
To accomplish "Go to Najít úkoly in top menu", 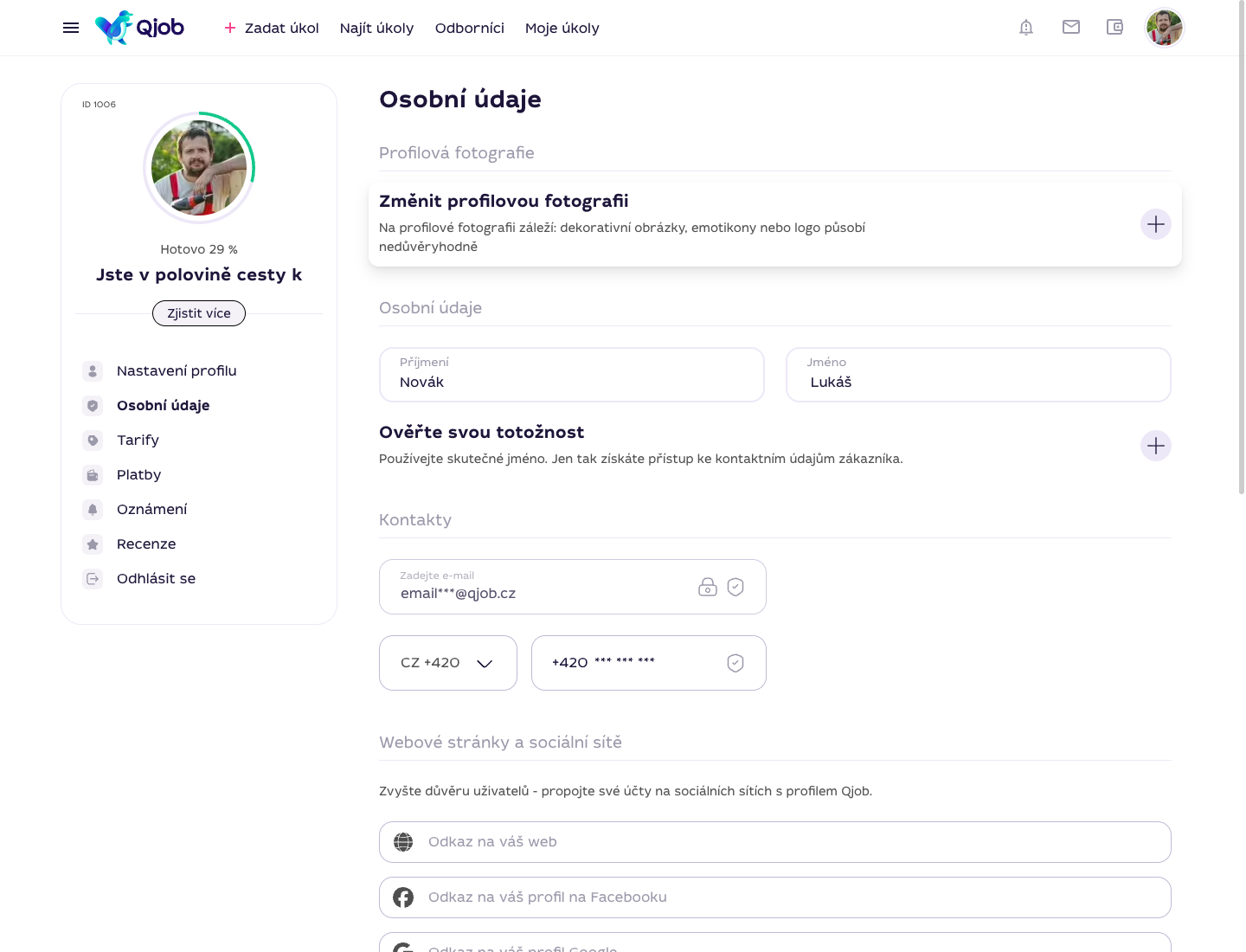I will [x=376, y=28].
